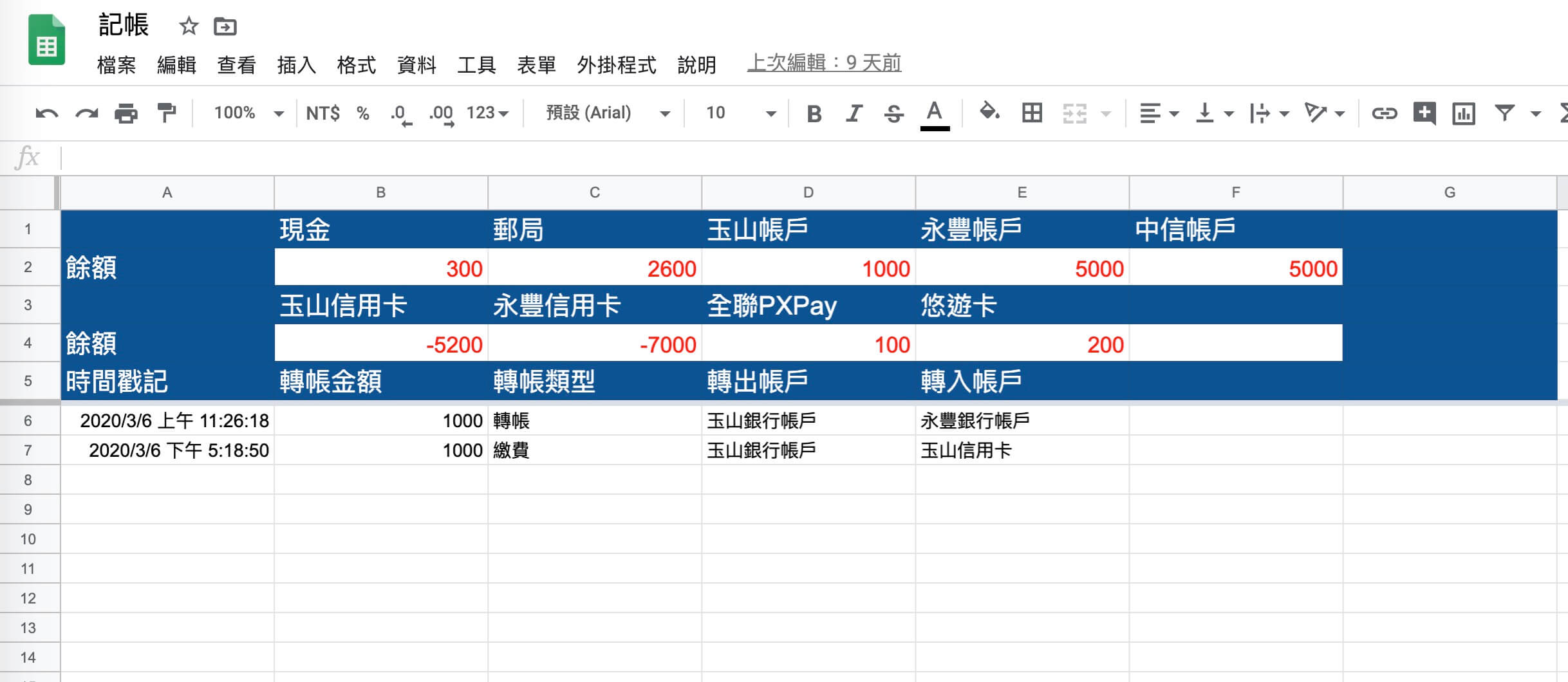Open horizontal align dropdown

click(x=1159, y=113)
